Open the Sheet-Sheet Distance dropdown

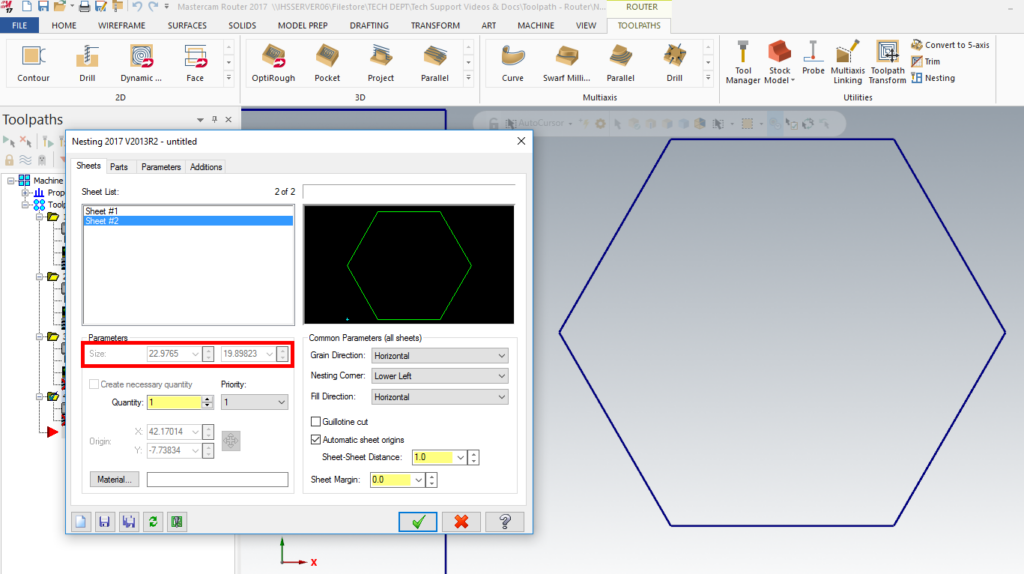(460, 457)
